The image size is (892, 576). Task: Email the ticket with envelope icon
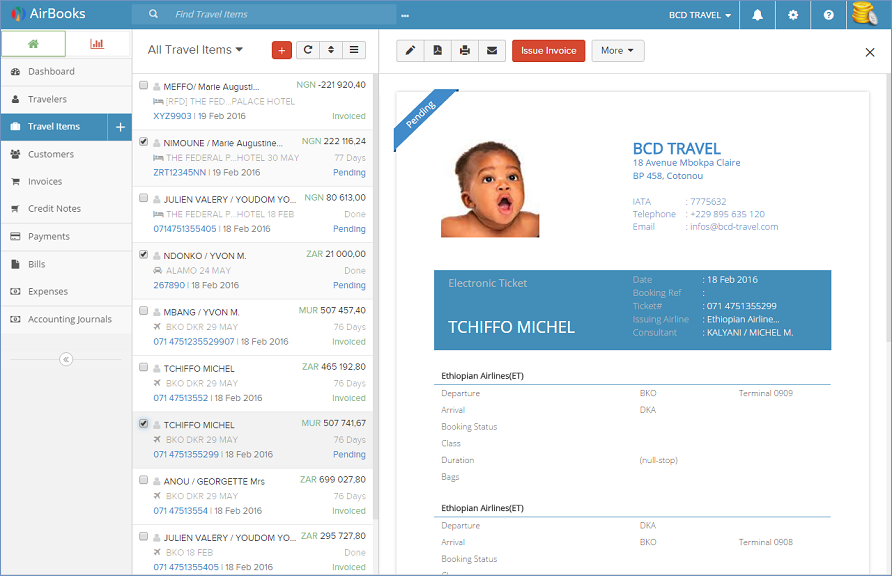492,51
